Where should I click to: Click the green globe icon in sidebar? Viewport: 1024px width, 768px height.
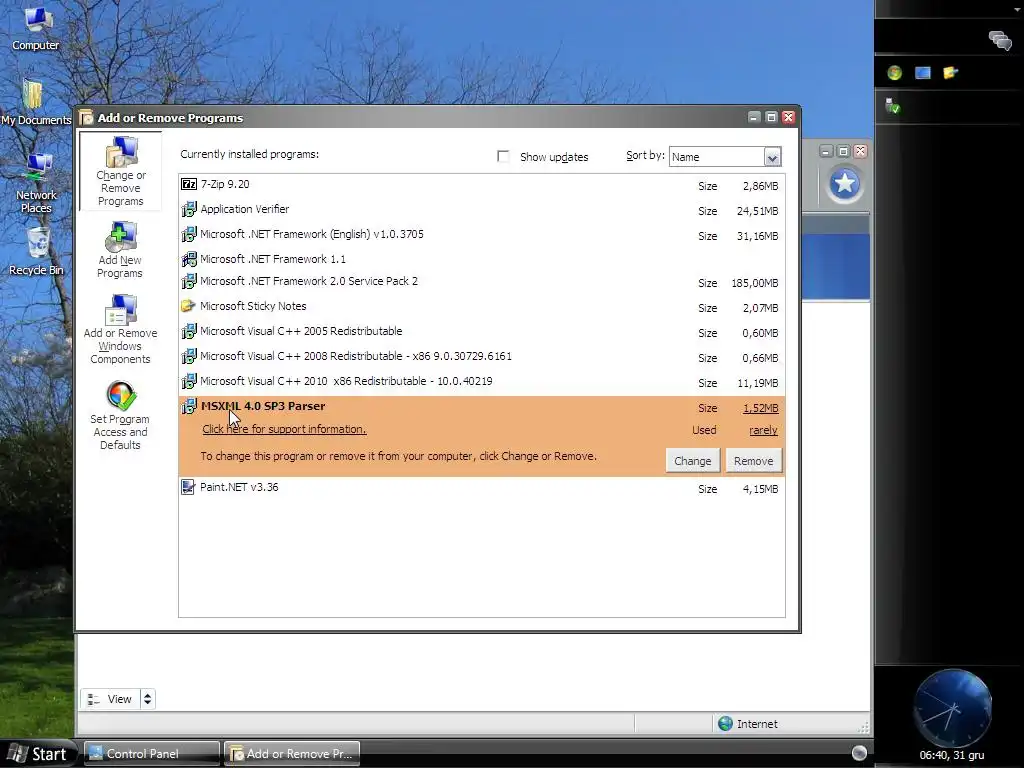pyautogui.click(x=895, y=72)
